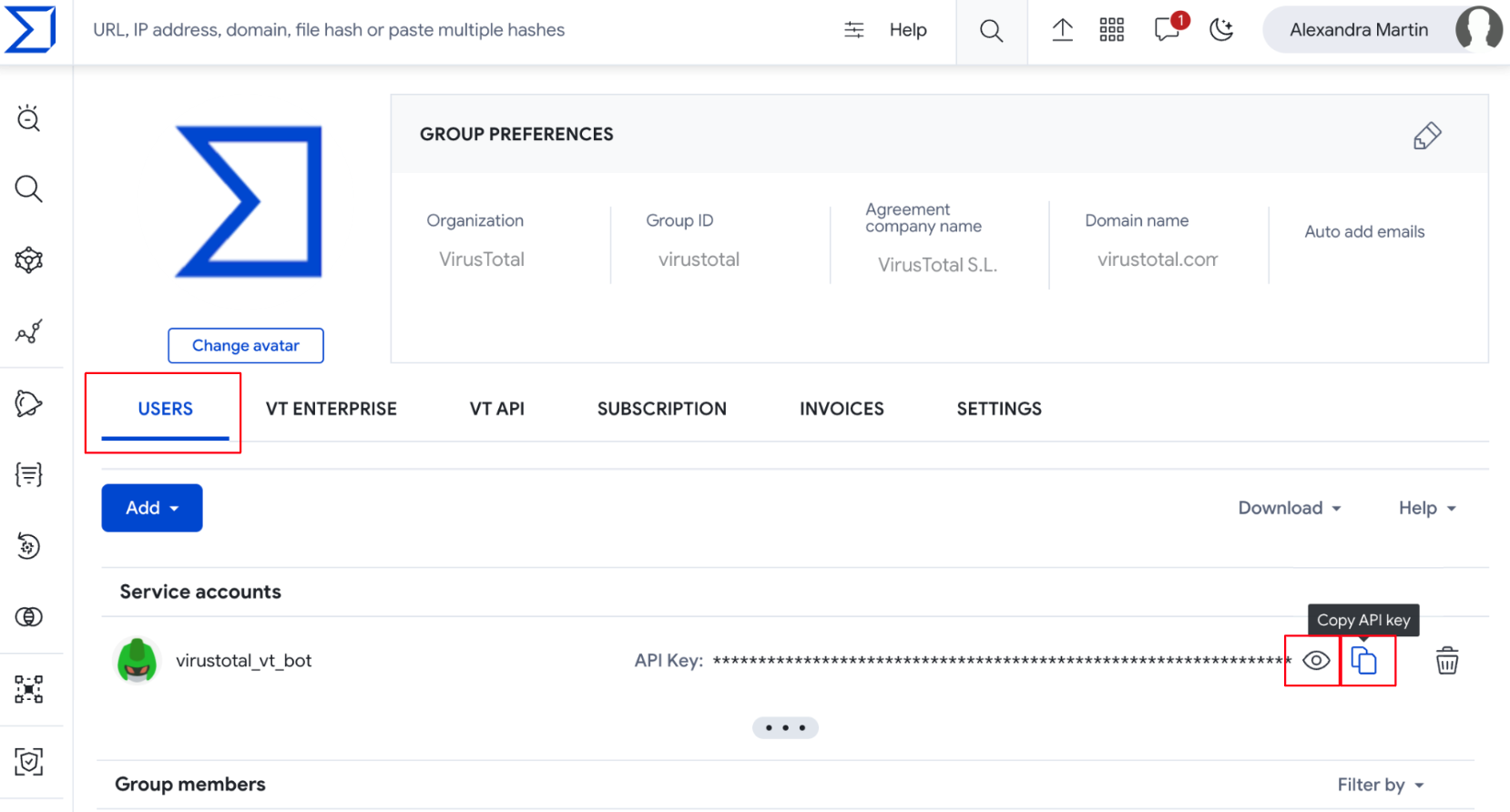Click the bird-shaped sidebar icon
This screenshot has width=1510, height=812.
coord(29,403)
